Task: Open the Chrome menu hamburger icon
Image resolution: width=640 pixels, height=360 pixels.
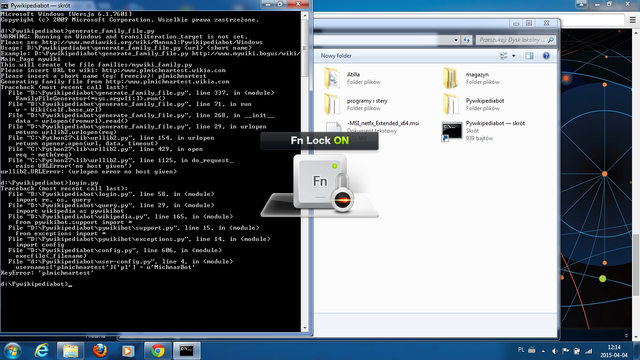Action: [632, 20]
